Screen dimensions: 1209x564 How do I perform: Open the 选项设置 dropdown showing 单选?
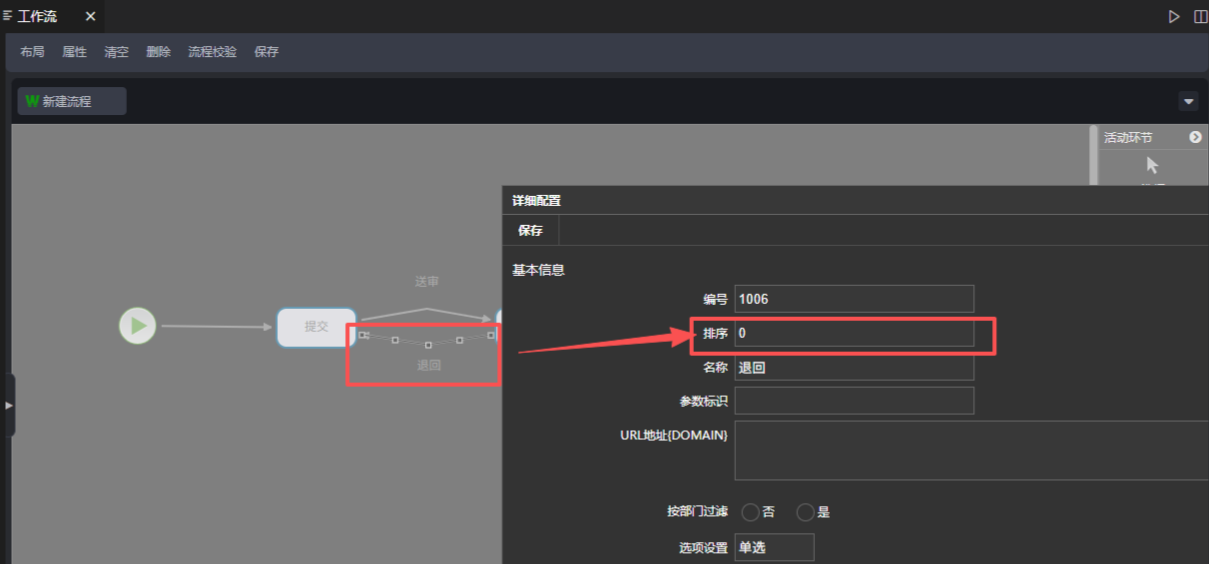click(774, 547)
